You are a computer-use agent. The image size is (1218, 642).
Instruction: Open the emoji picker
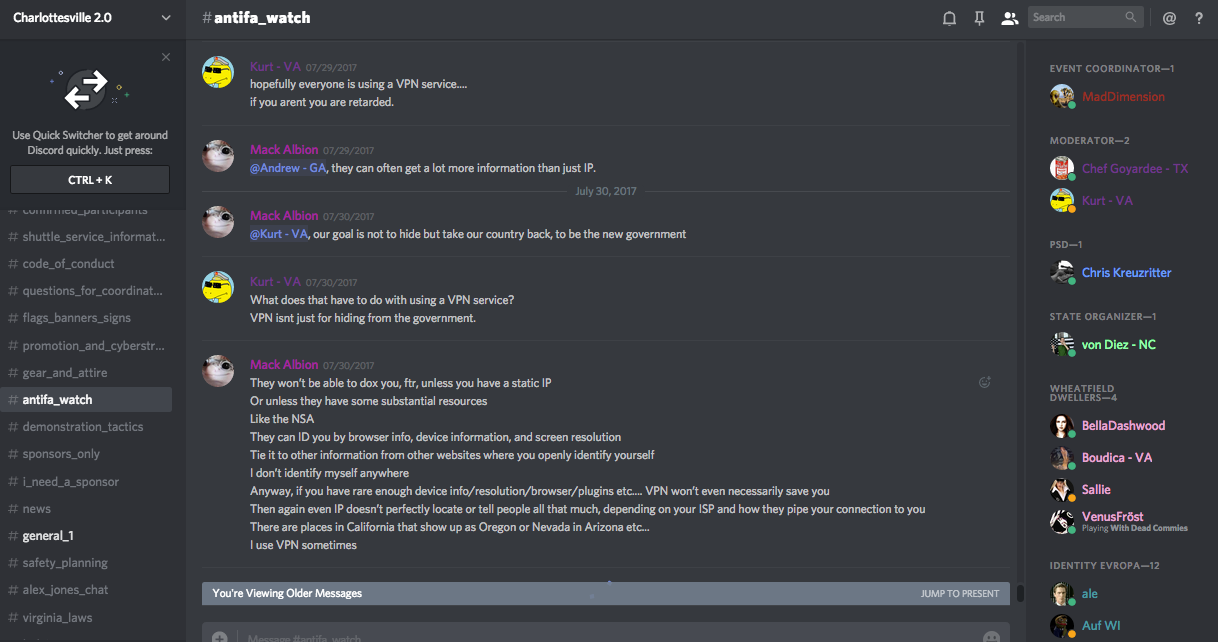click(x=991, y=637)
